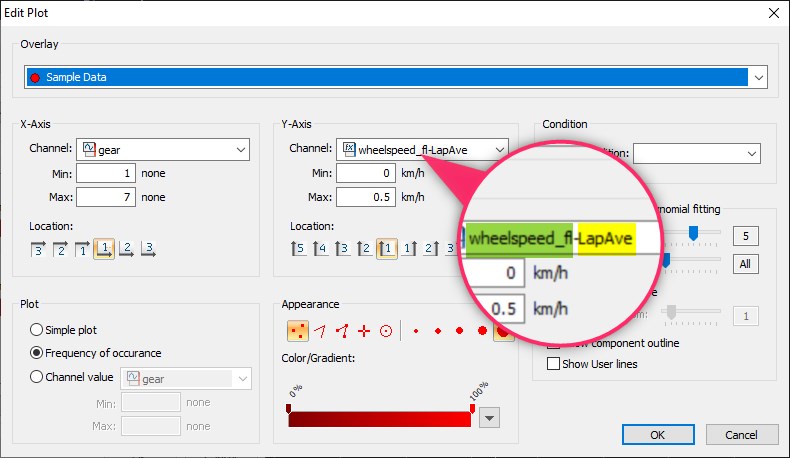790x458 pixels.
Task: Click the polynomial fitting order slider
Action: pyautogui.click(x=691, y=233)
